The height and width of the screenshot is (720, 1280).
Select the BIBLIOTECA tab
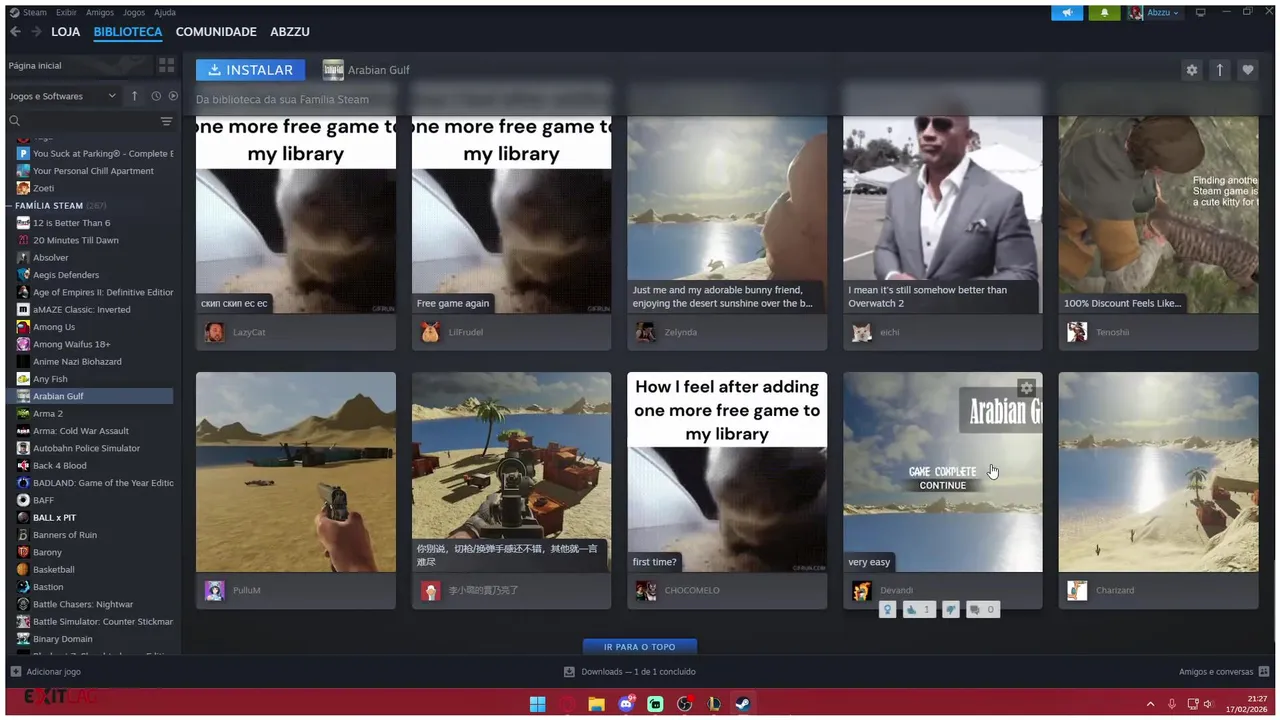click(128, 32)
